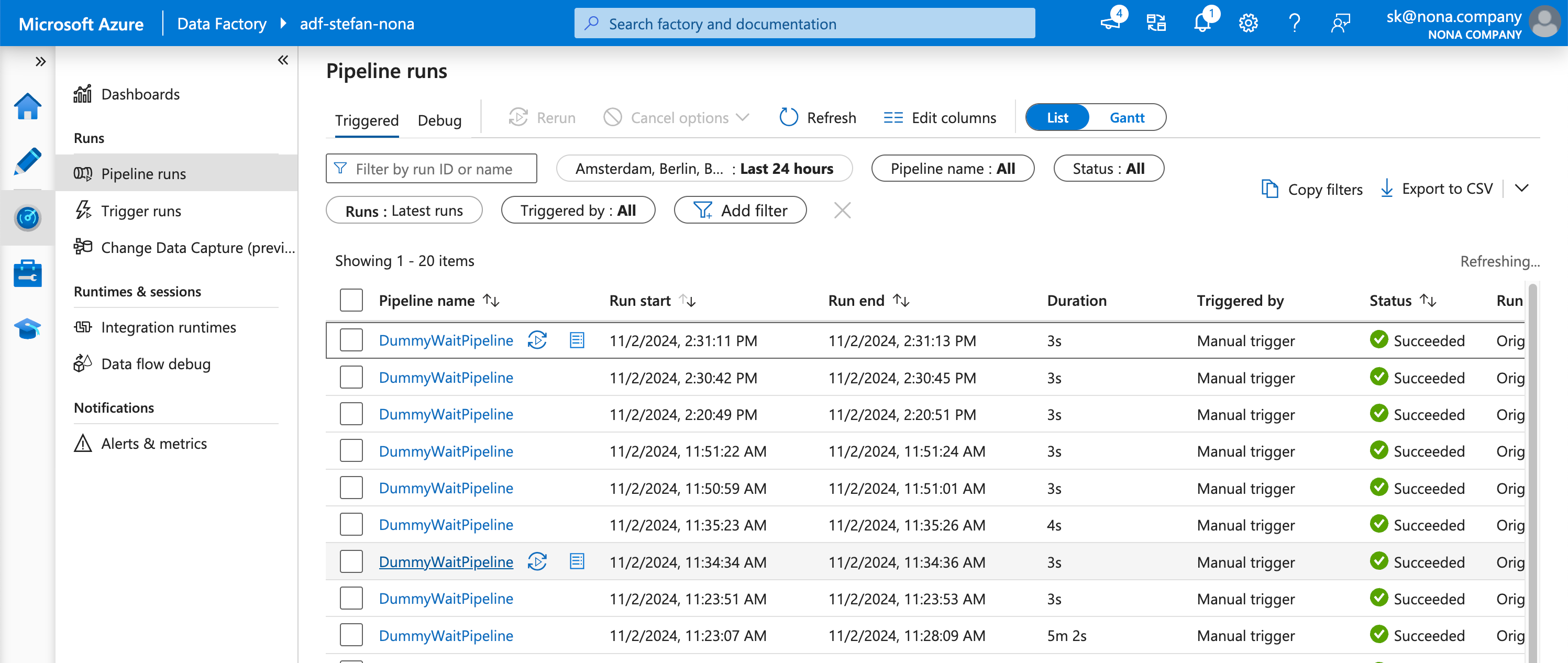Click the Home icon in left rail

click(x=27, y=106)
